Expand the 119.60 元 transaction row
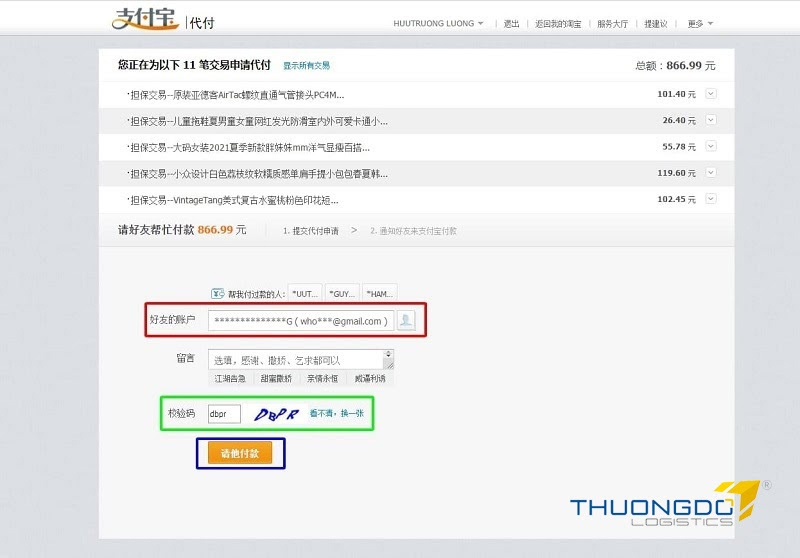 tap(711, 172)
